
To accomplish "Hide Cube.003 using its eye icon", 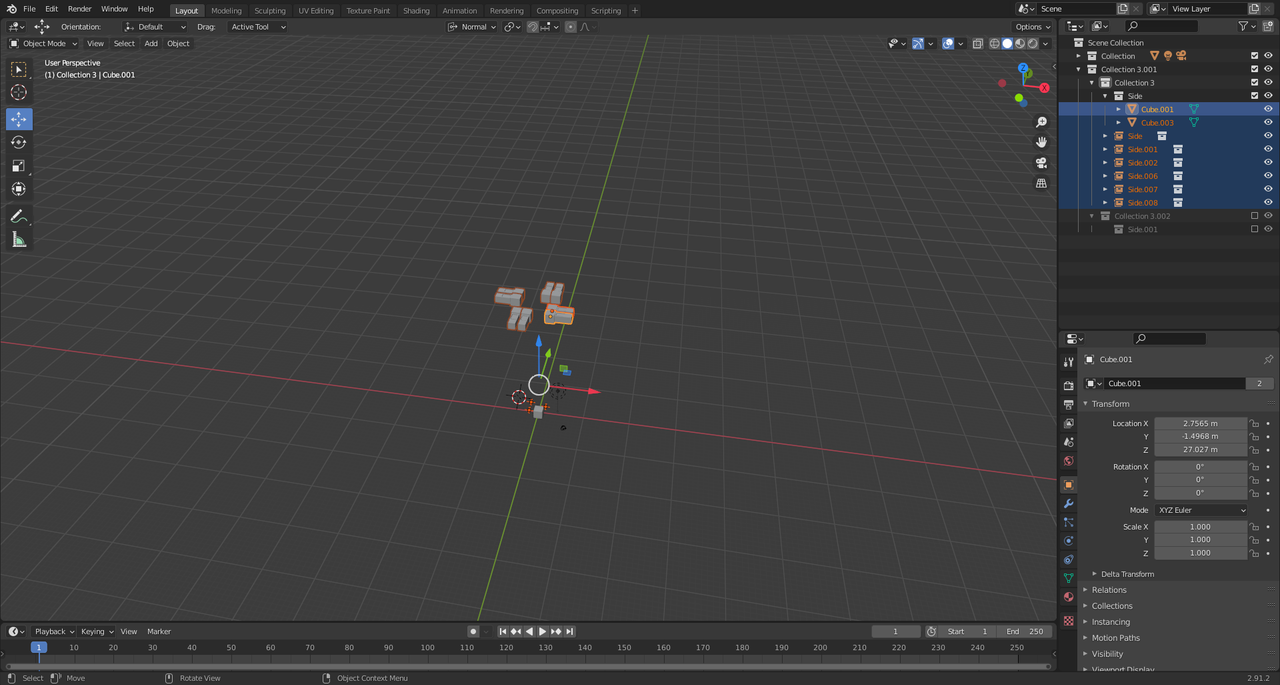I will click(1268, 123).
